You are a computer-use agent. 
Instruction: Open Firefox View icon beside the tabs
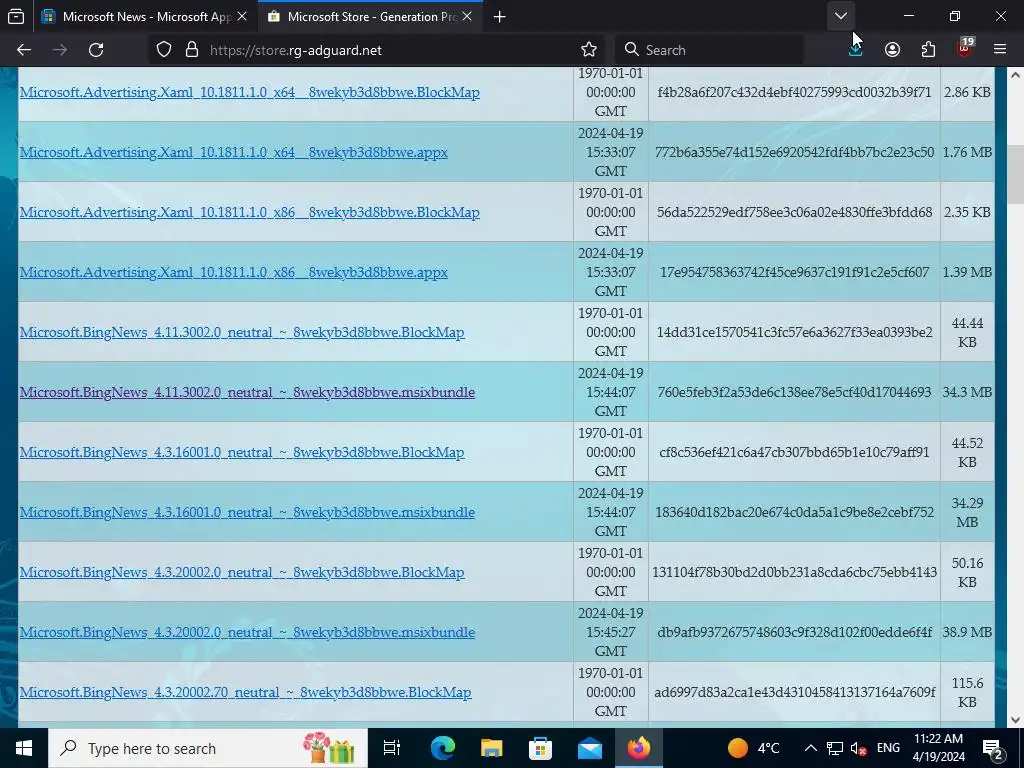click(x=16, y=16)
